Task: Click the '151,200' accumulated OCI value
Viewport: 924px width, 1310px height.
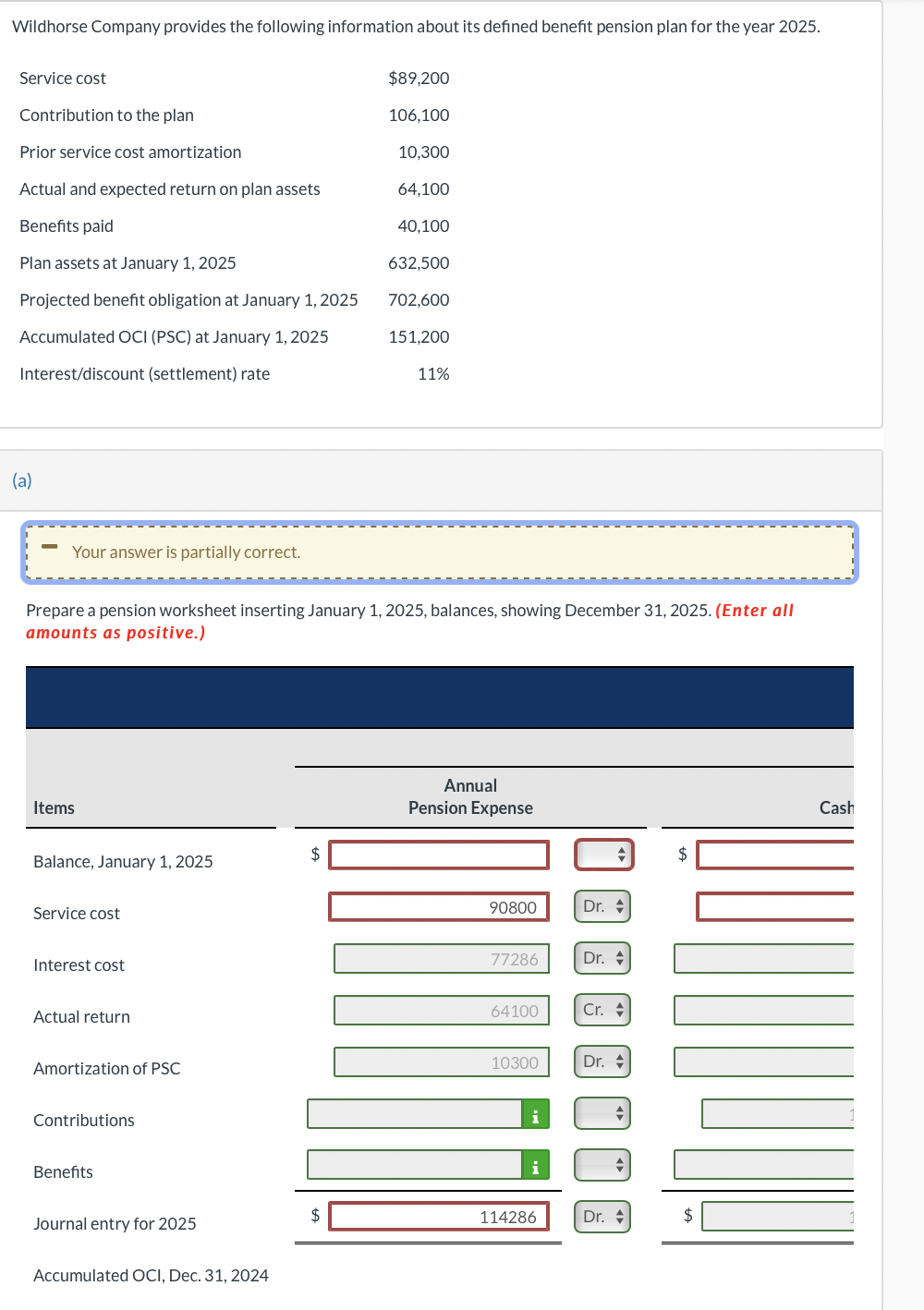Action: click(x=419, y=337)
